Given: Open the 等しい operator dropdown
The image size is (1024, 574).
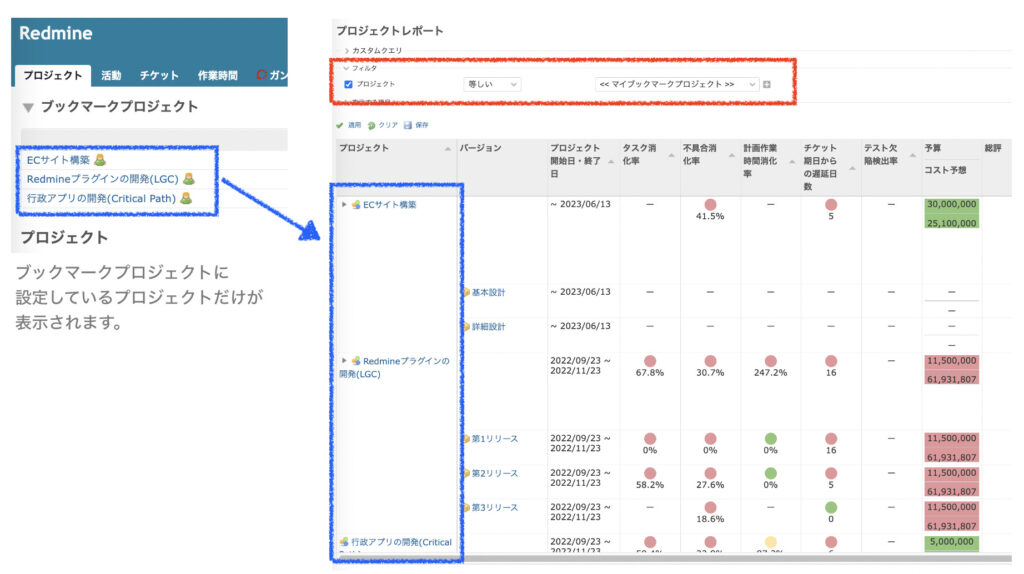Looking at the screenshot, I should tap(492, 84).
